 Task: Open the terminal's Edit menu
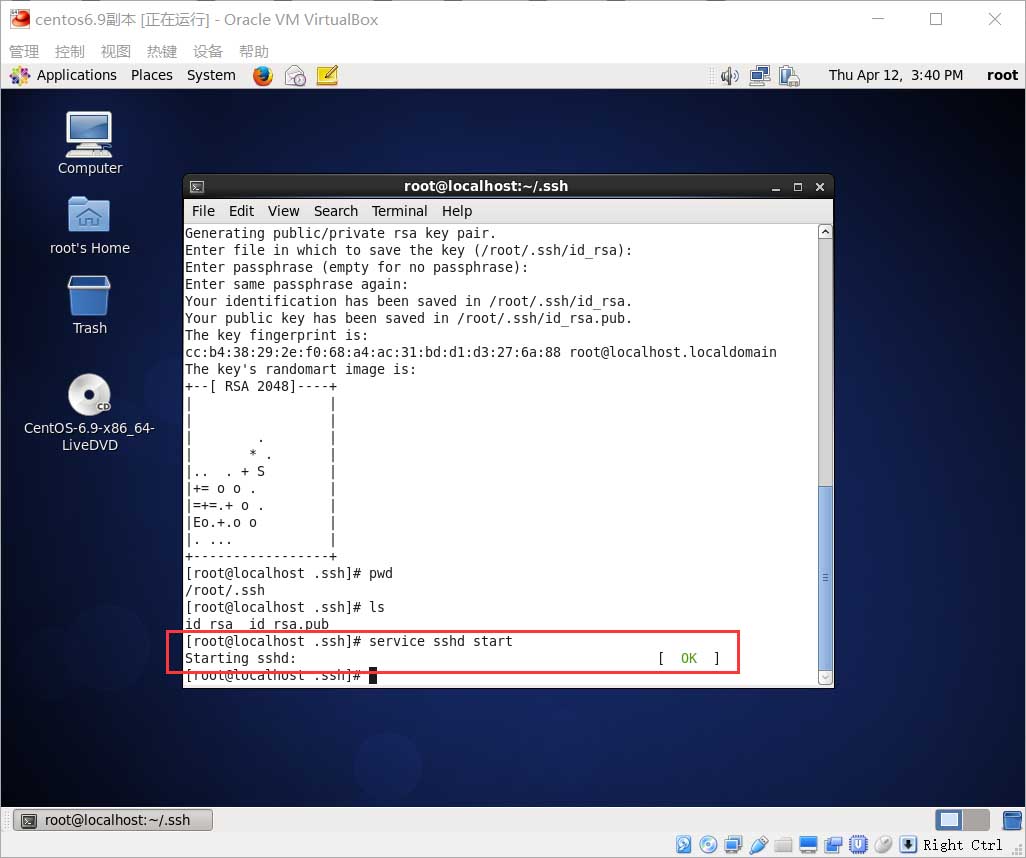tap(241, 211)
